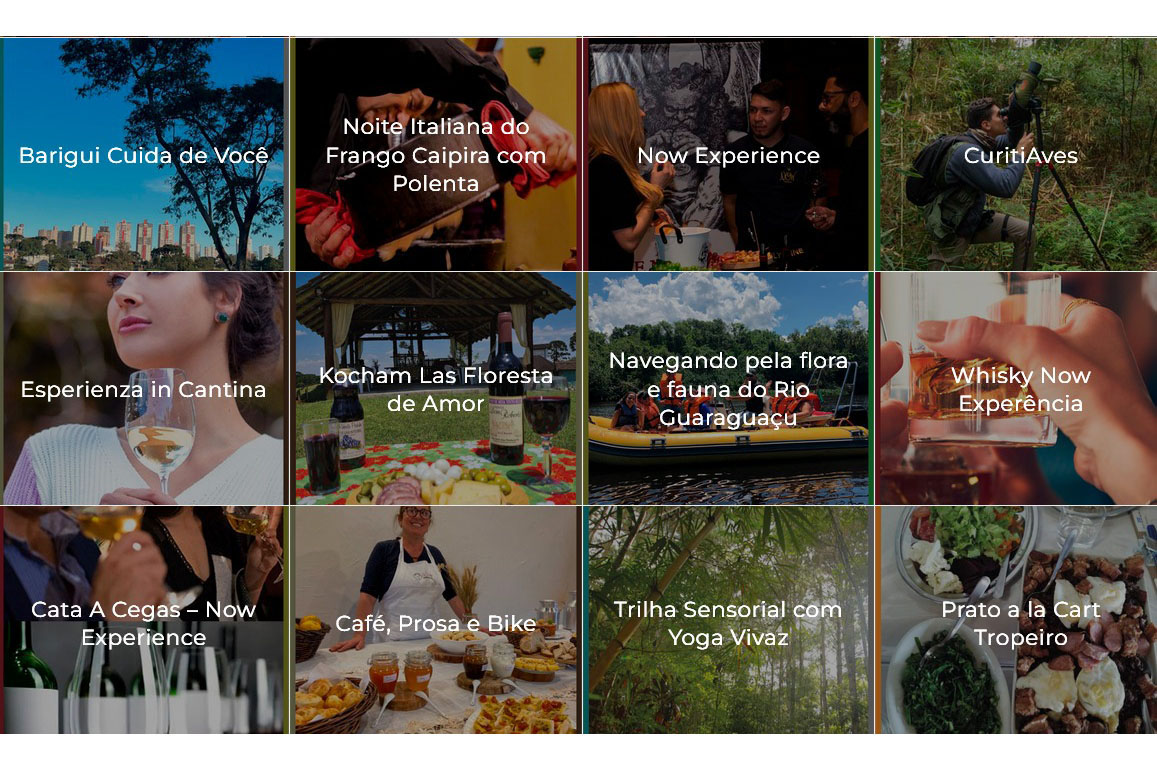Open Noite Italiana do Frango Caipira tile
Screen dimensions: 1157x771
[436, 154]
